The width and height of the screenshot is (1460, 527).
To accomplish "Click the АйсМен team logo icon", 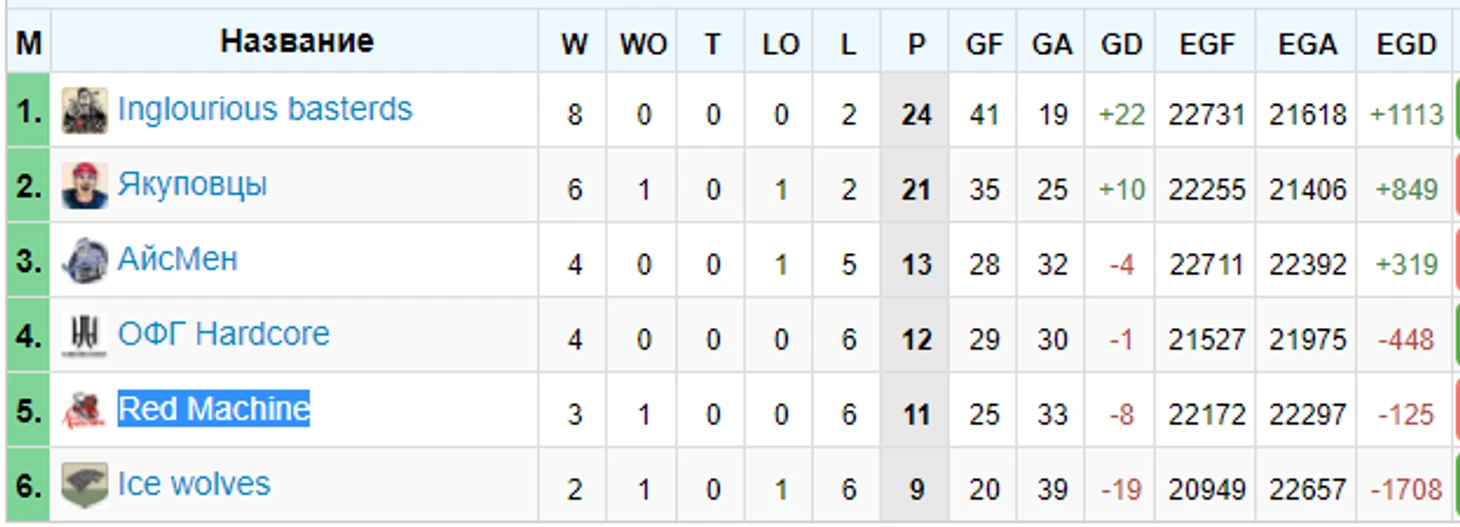I will (84, 261).
